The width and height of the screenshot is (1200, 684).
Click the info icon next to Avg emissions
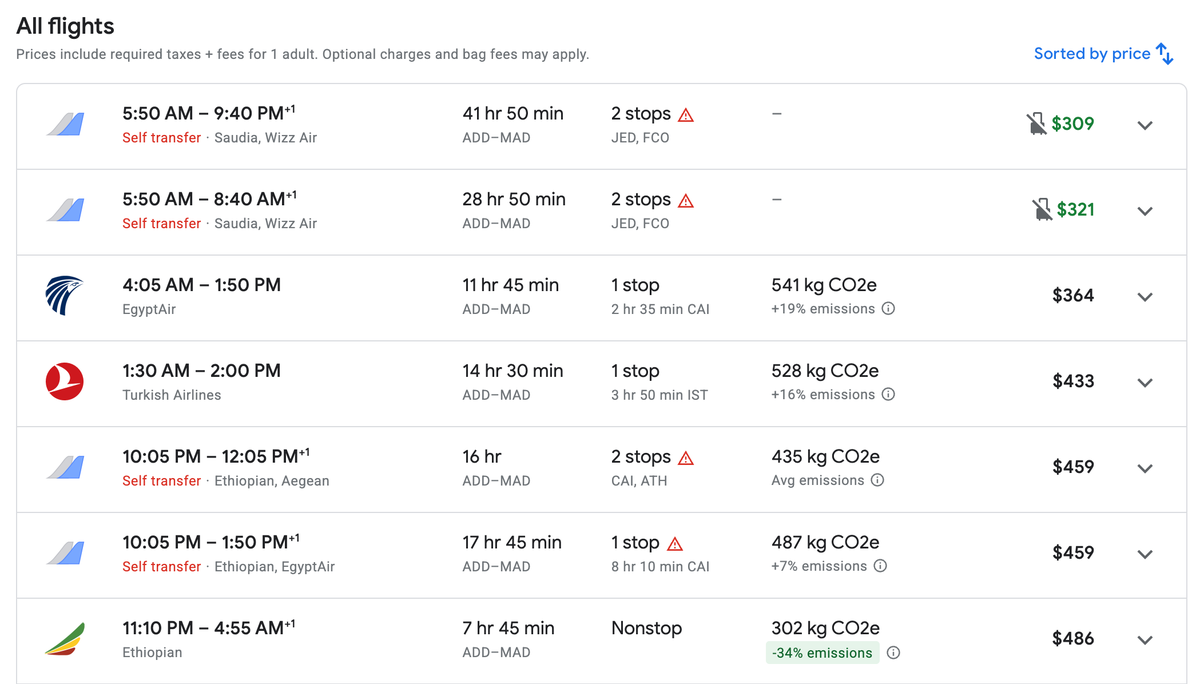point(878,481)
